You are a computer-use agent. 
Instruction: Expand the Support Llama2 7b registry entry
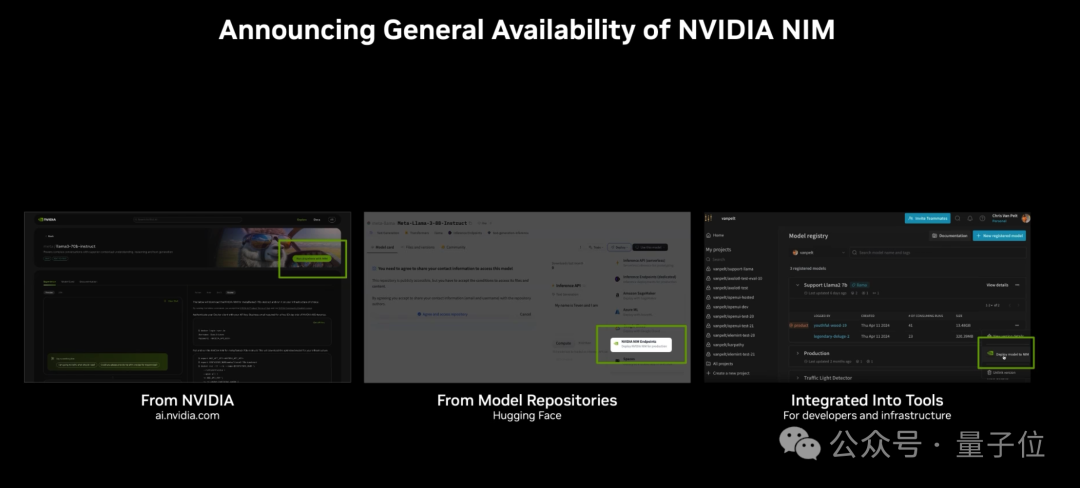tap(799, 285)
